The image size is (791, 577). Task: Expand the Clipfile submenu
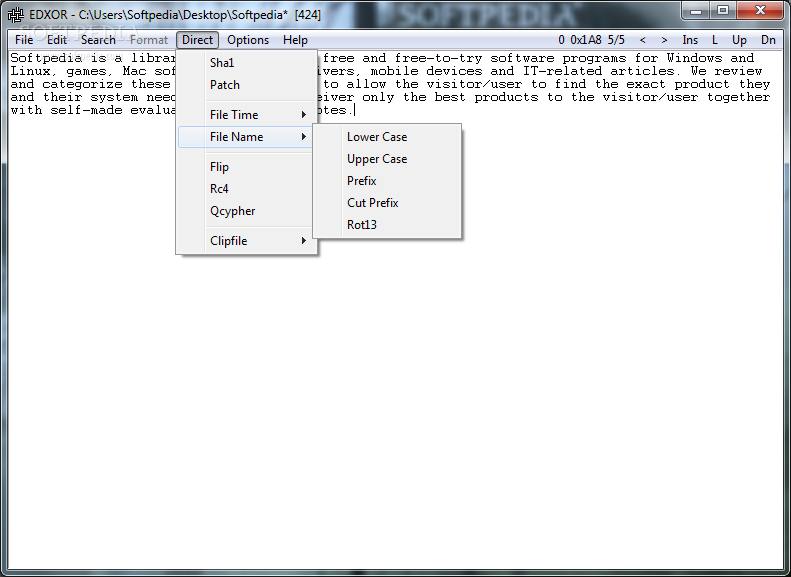coord(247,241)
